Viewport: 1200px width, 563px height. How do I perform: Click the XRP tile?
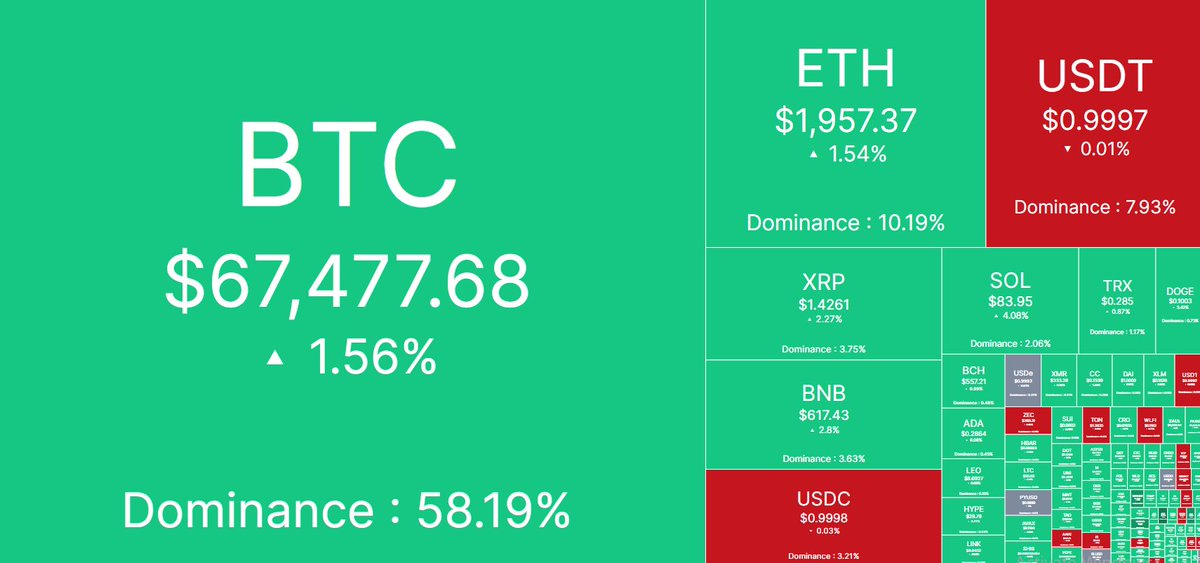pyautogui.click(x=823, y=303)
